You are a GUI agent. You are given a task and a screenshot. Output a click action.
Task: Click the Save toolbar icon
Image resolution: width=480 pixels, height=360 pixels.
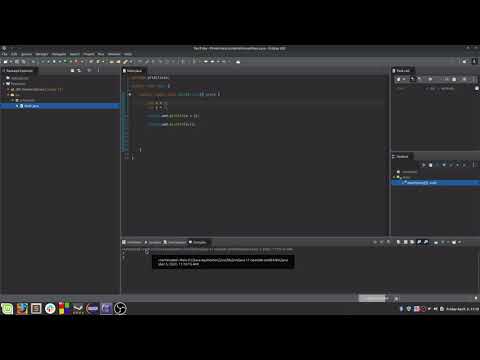(x=17, y=62)
